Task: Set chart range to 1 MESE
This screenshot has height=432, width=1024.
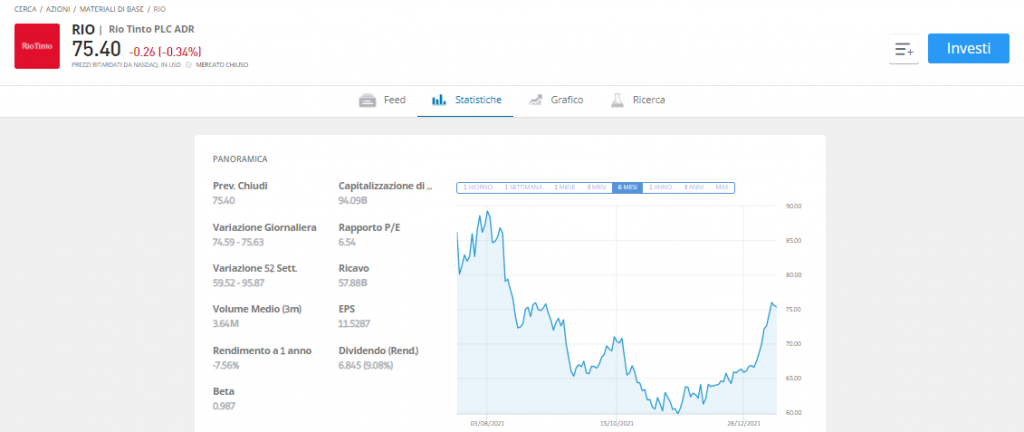Action: (564, 187)
